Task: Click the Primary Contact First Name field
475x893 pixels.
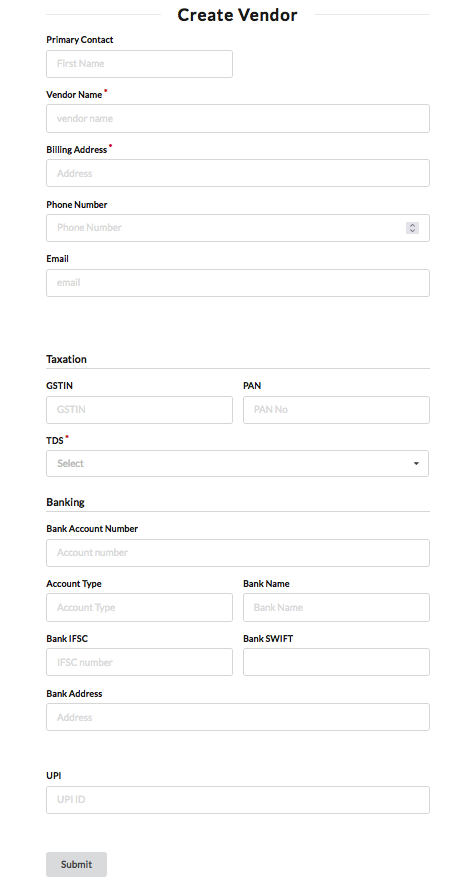Action: click(140, 64)
